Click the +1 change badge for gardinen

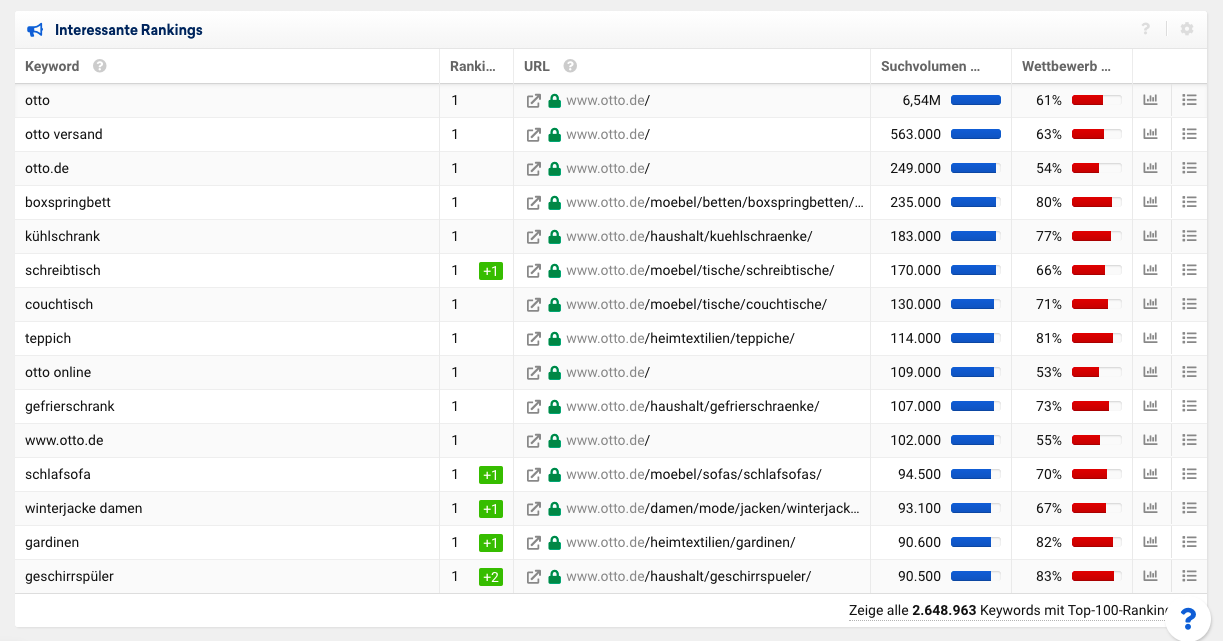(490, 543)
